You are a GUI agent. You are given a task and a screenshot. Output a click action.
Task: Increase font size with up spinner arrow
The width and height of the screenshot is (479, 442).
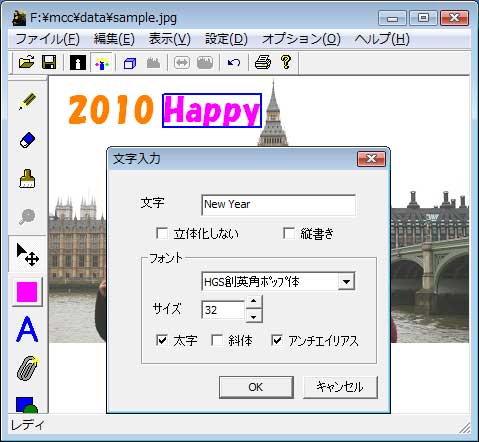[x=254, y=301]
